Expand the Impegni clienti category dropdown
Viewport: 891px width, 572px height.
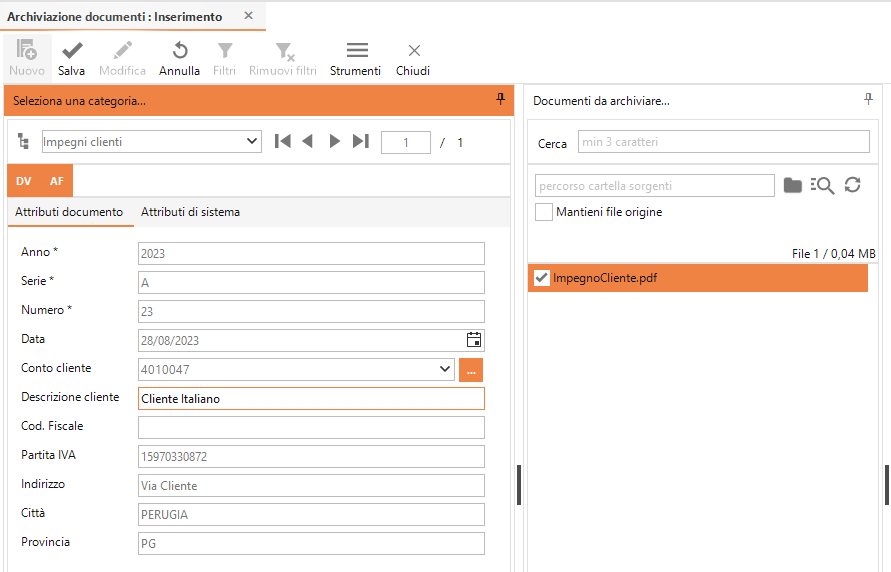[x=252, y=141]
